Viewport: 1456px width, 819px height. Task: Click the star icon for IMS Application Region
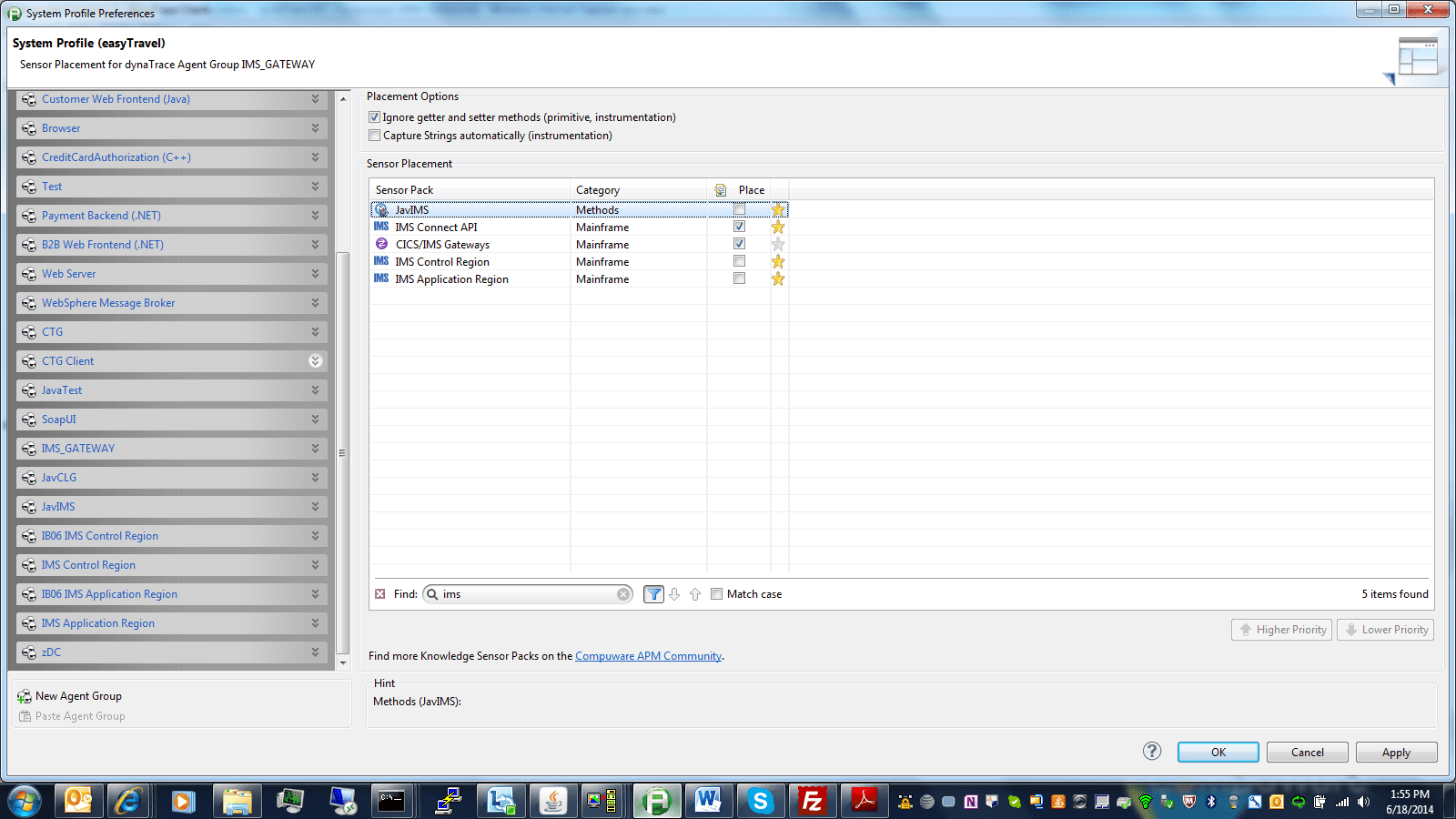click(x=778, y=279)
